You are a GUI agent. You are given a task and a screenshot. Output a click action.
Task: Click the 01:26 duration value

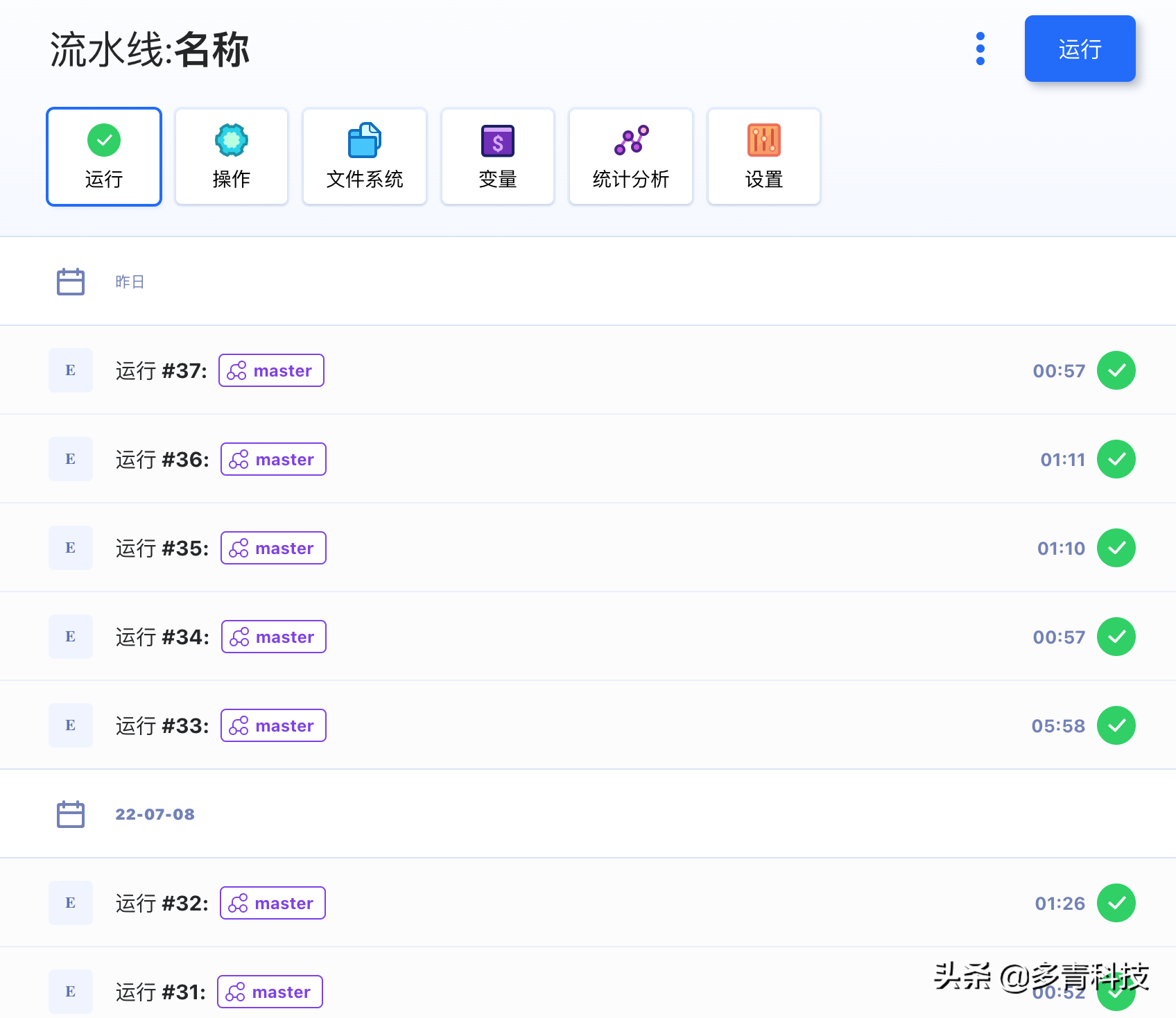pyautogui.click(x=1060, y=904)
